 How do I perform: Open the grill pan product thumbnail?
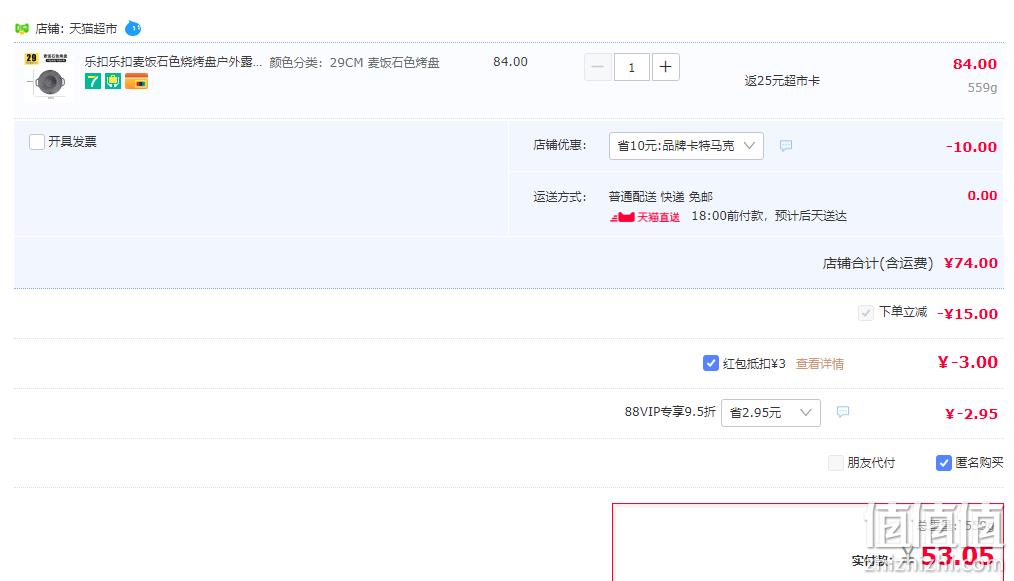(x=49, y=76)
